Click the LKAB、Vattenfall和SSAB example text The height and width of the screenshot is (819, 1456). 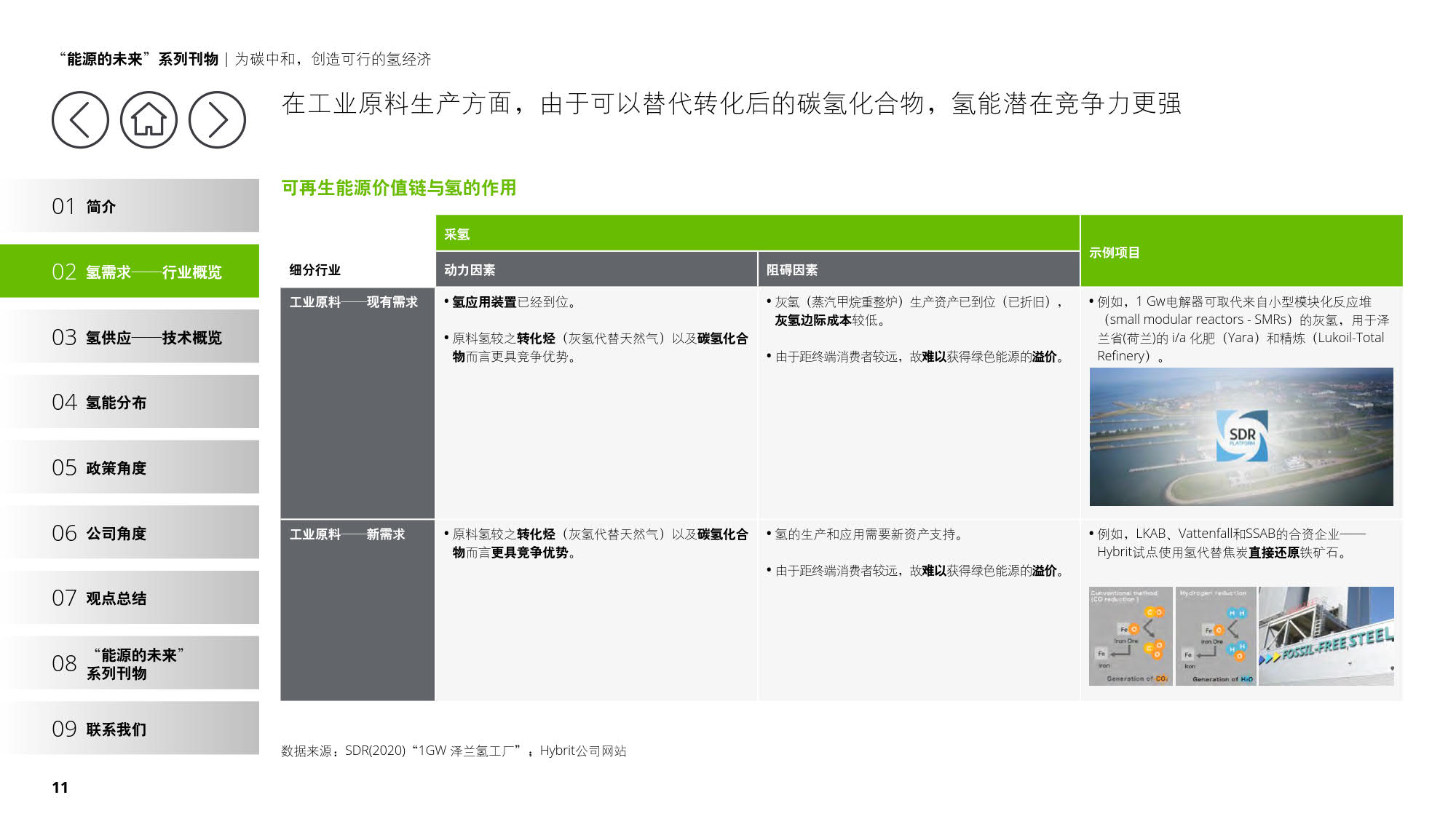(x=1227, y=543)
